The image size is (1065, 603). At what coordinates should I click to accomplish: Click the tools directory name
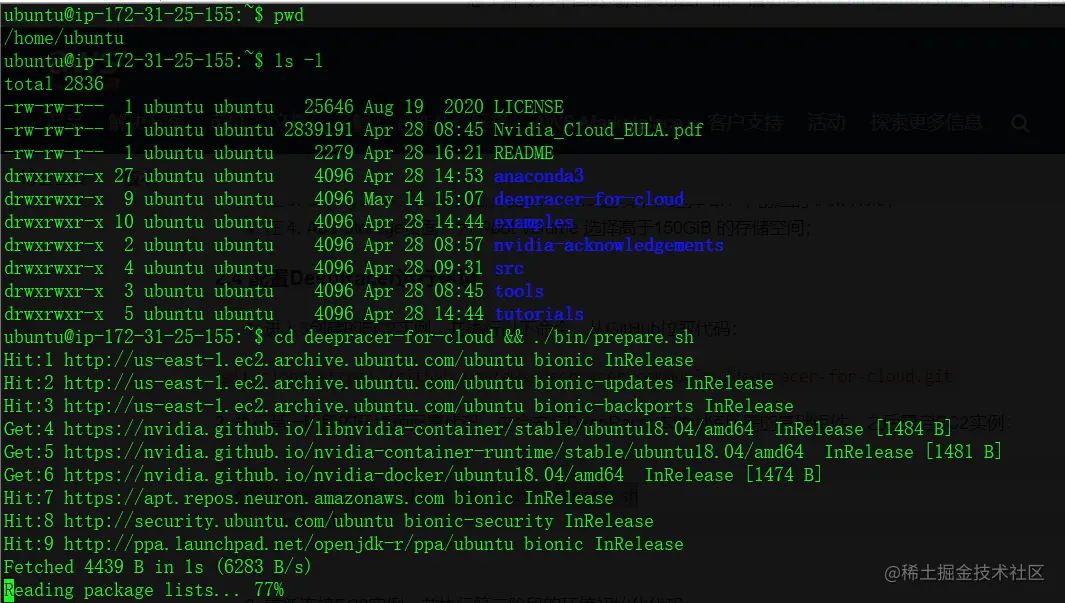tap(519, 291)
